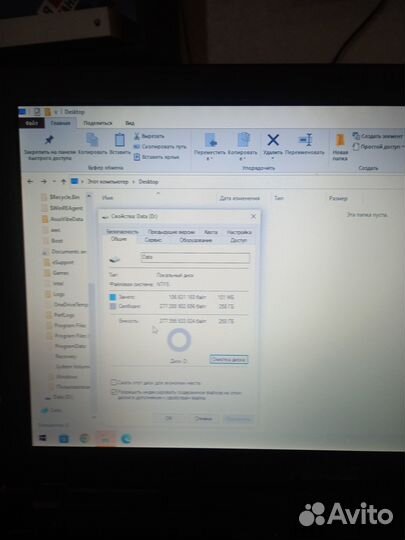Screen dimensions: 405x540
Task: Open the Предыдущие версии tab
Action: tap(171, 232)
